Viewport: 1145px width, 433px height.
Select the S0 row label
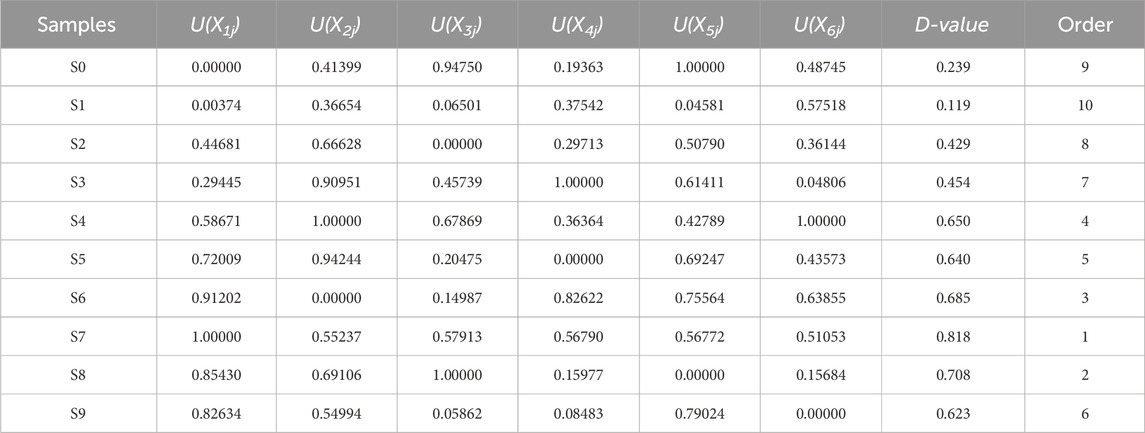click(78, 67)
